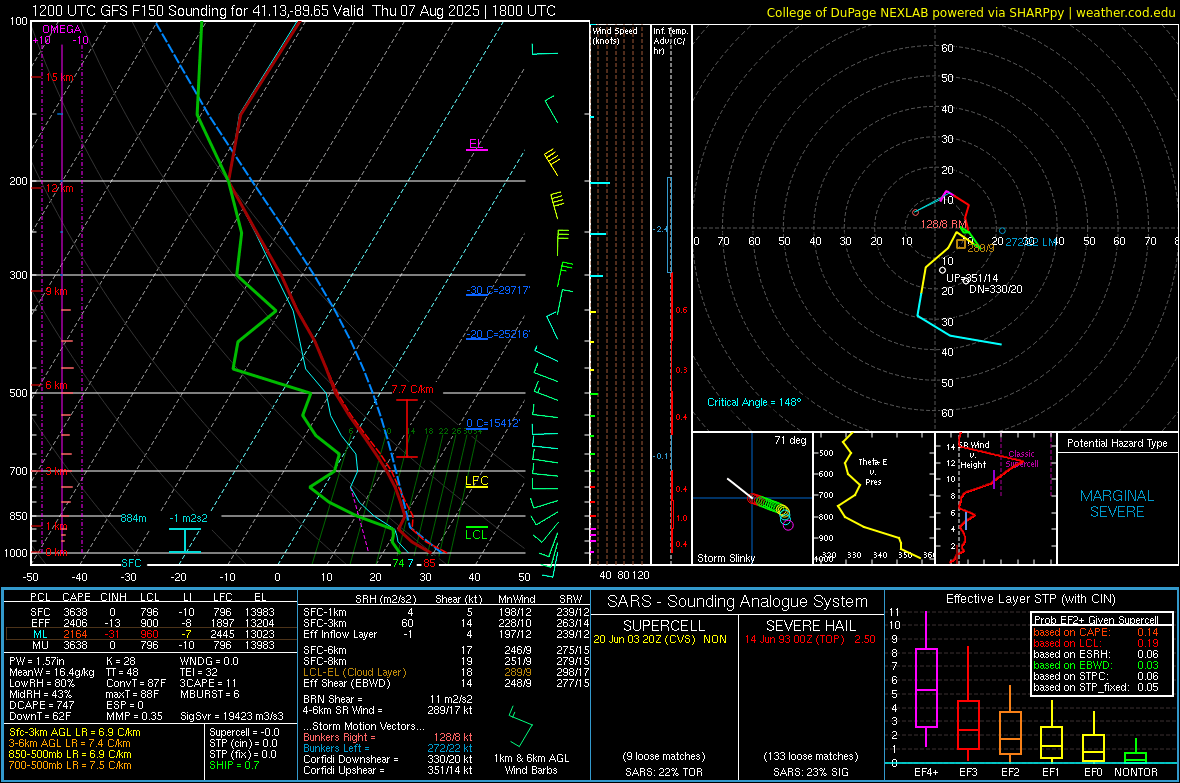The image size is (1180, 783).
Task: Click the -30 C=29717' height label
Action: click(x=498, y=290)
